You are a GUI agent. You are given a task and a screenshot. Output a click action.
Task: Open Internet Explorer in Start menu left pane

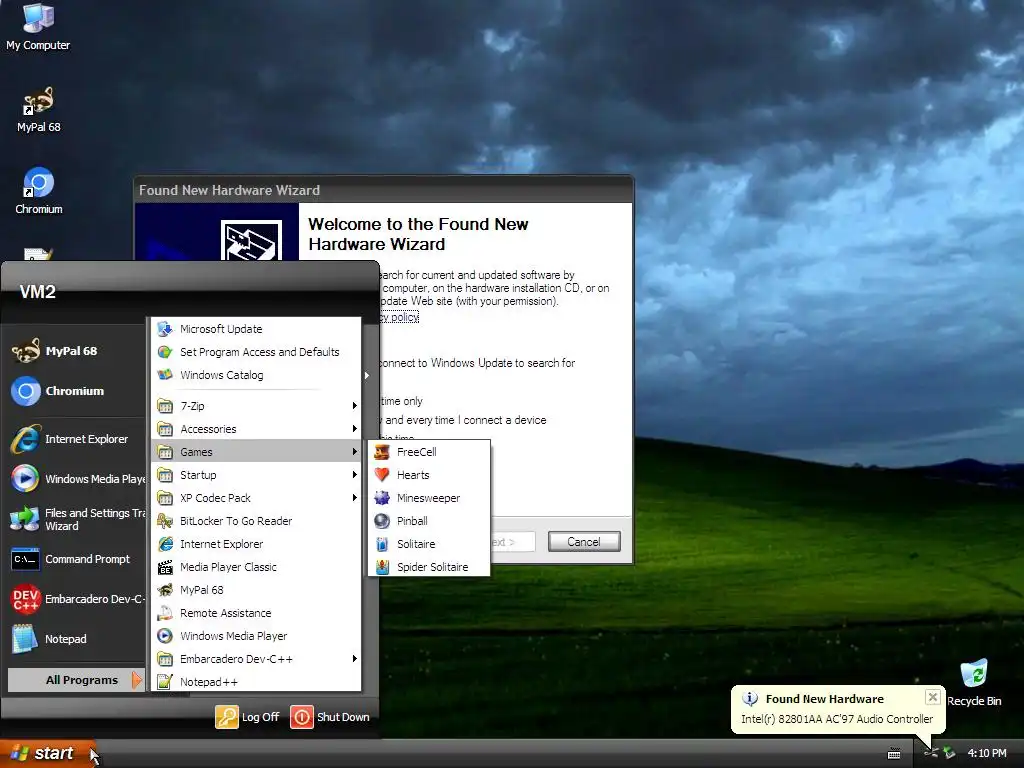75,439
